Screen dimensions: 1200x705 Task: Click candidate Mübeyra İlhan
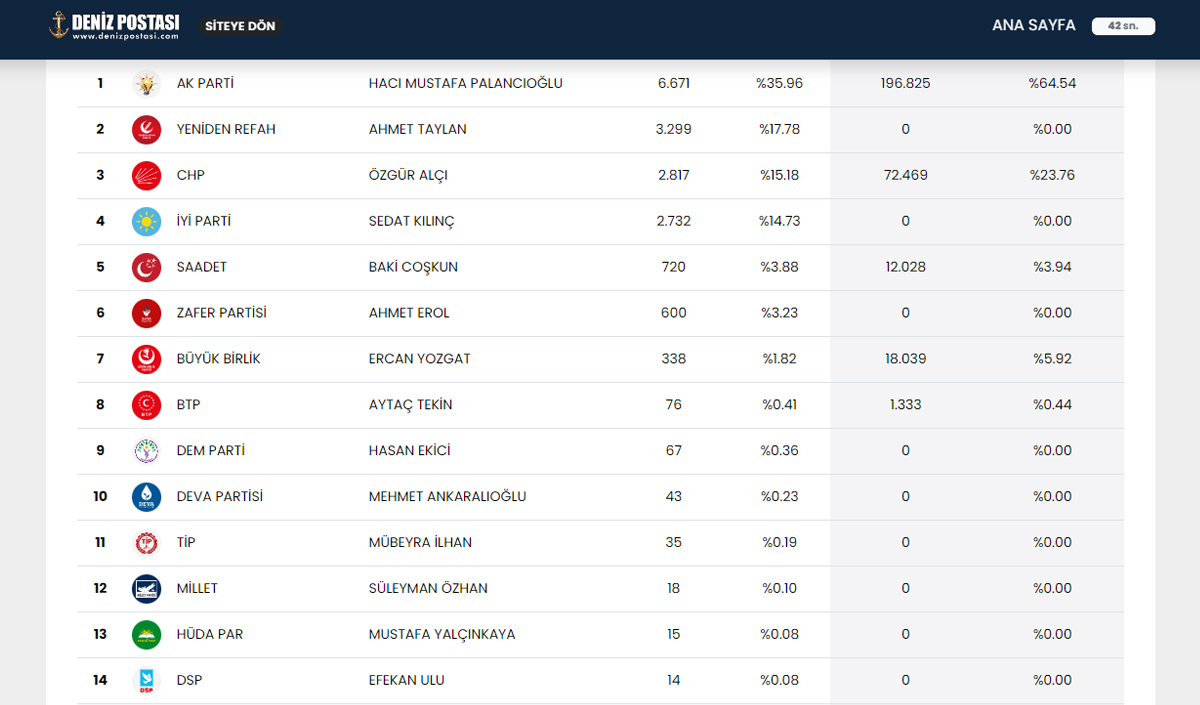(x=421, y=543)
